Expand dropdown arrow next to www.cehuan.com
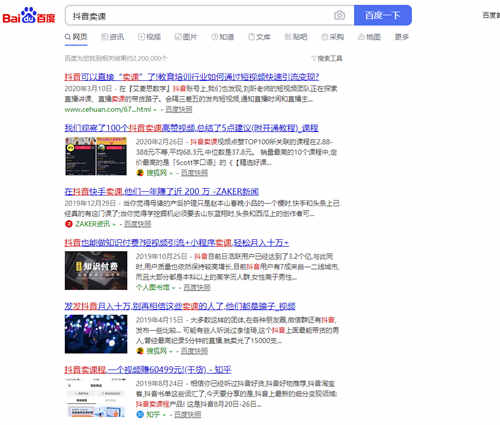This screenshot has width=500, height=425. point(155,110)
